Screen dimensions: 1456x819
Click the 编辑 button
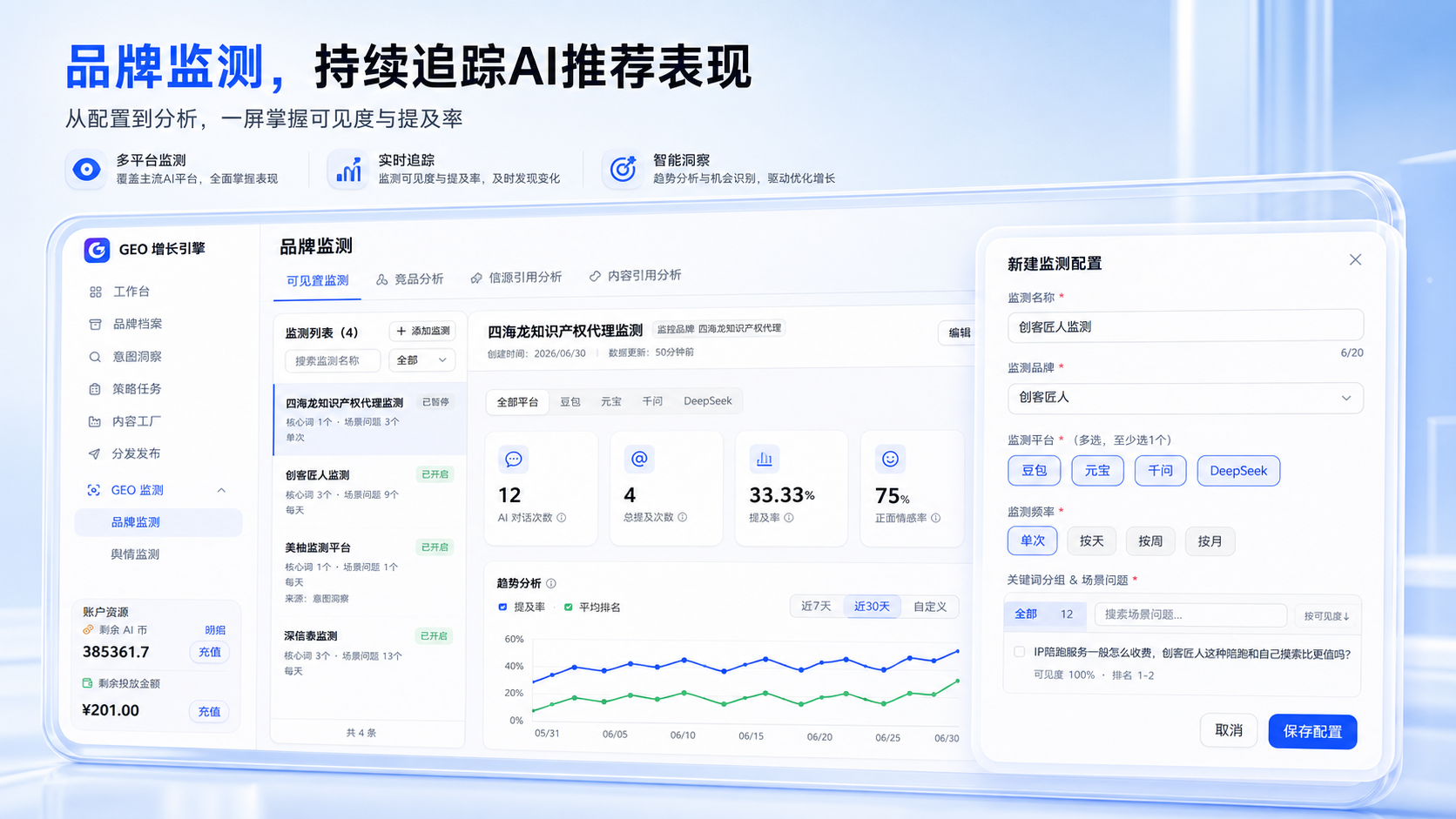[956, 332]
